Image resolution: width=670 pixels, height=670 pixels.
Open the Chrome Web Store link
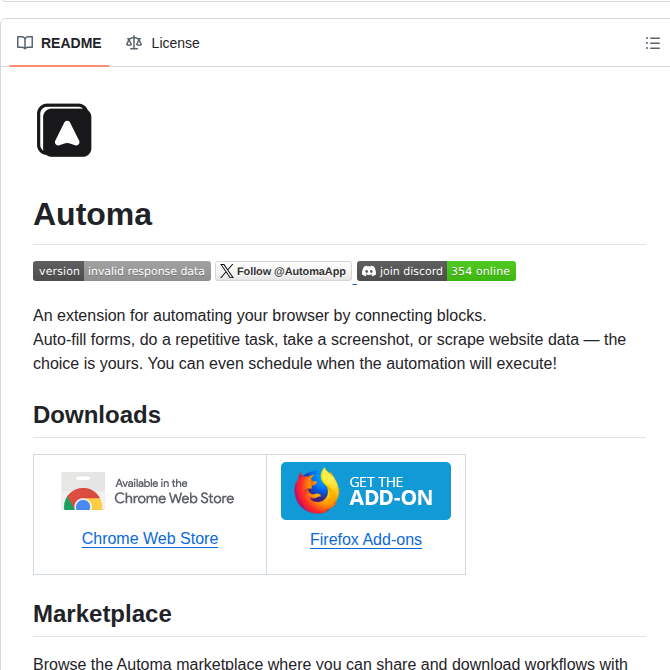tap(150, 538)
